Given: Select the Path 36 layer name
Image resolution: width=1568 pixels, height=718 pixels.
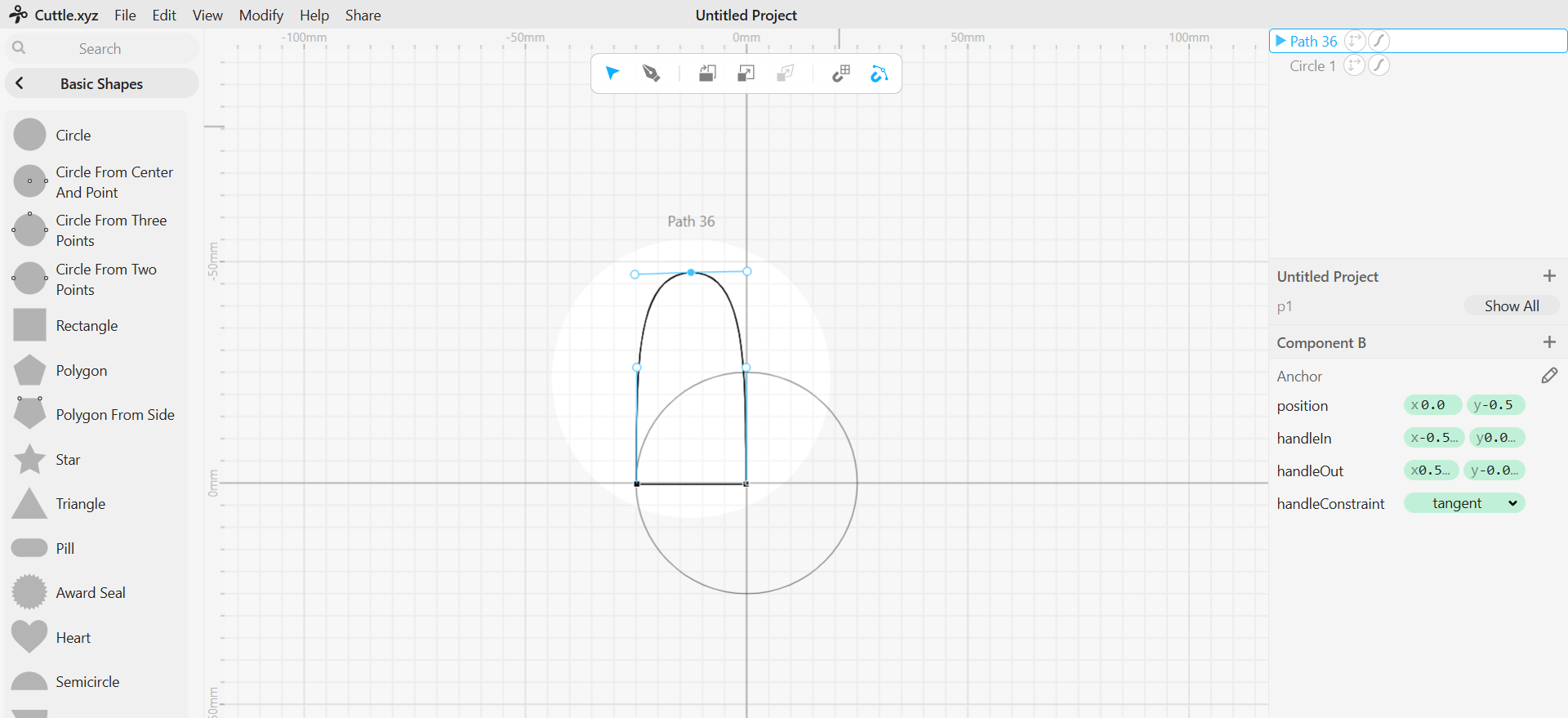Looking at the screenshot, I should pos(1313,41).
